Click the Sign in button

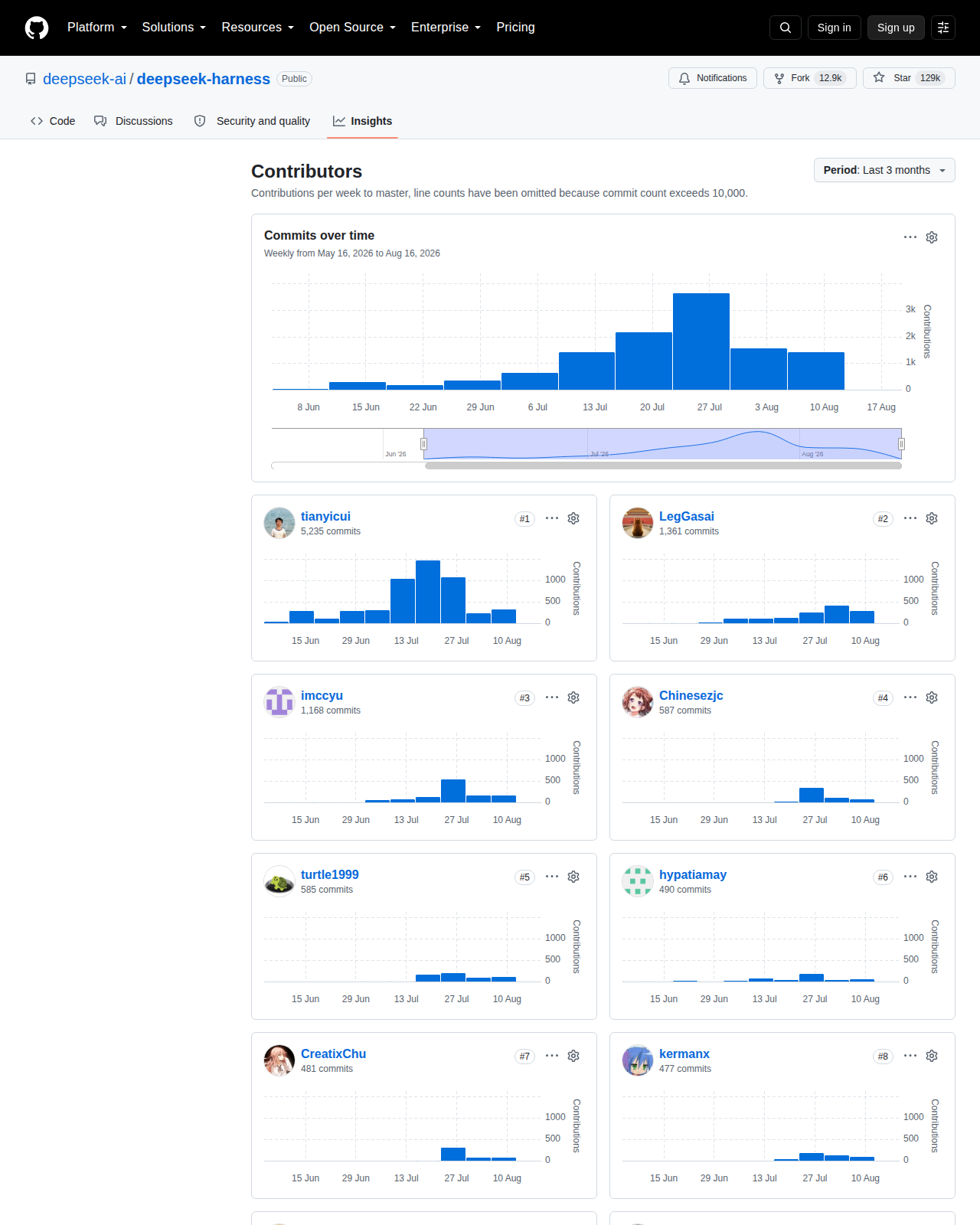(x=835, y=28)
